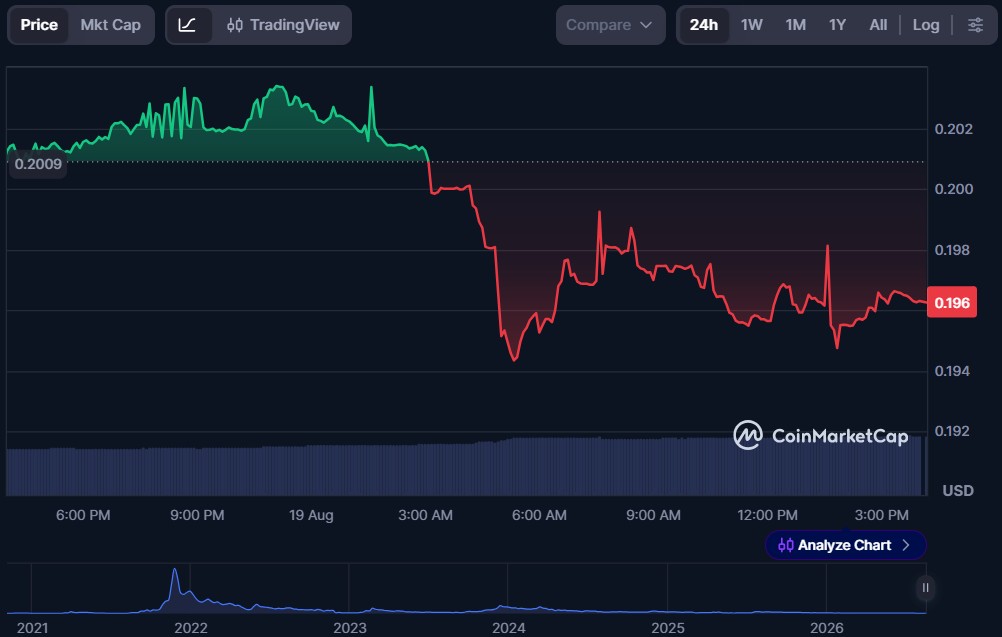
Task: Click the 2025 label on the overview timeline
Action: coord(668,628)
